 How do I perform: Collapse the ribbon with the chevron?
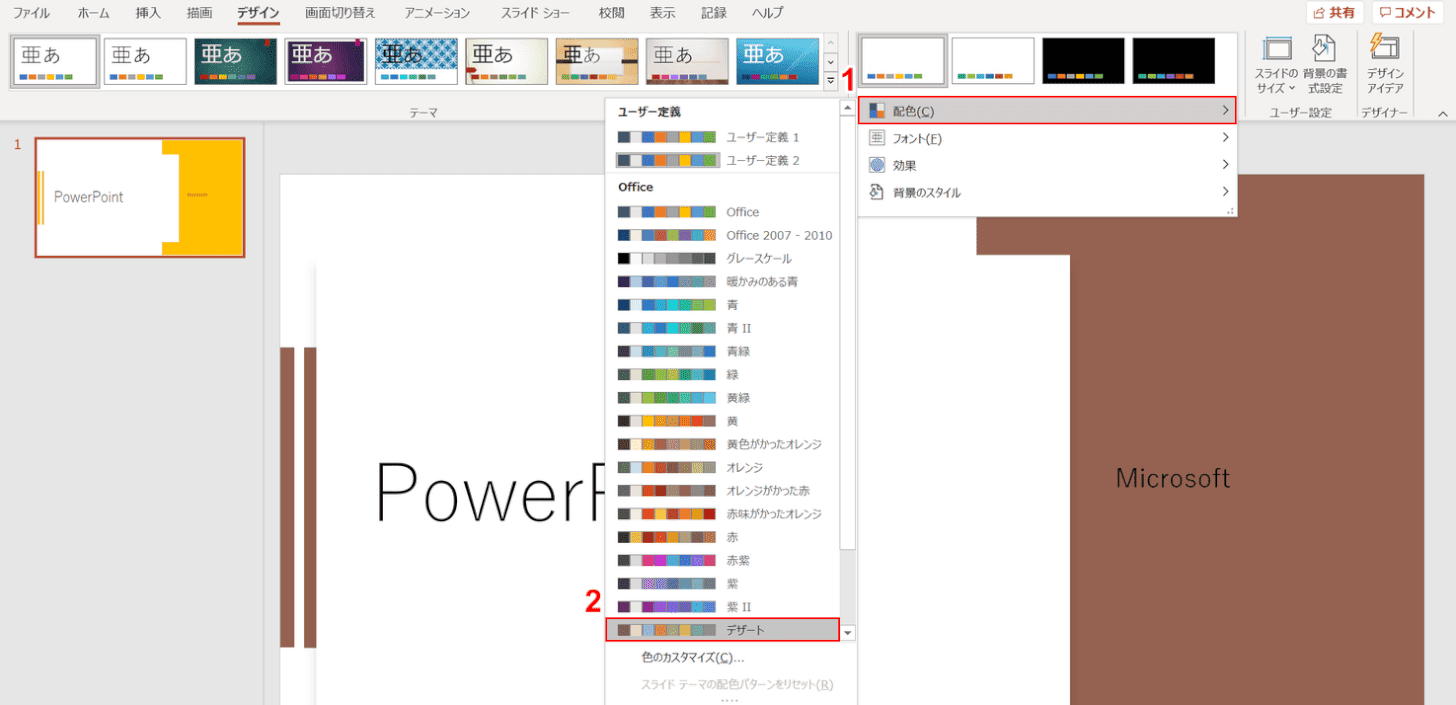[x=1442, y=113]
